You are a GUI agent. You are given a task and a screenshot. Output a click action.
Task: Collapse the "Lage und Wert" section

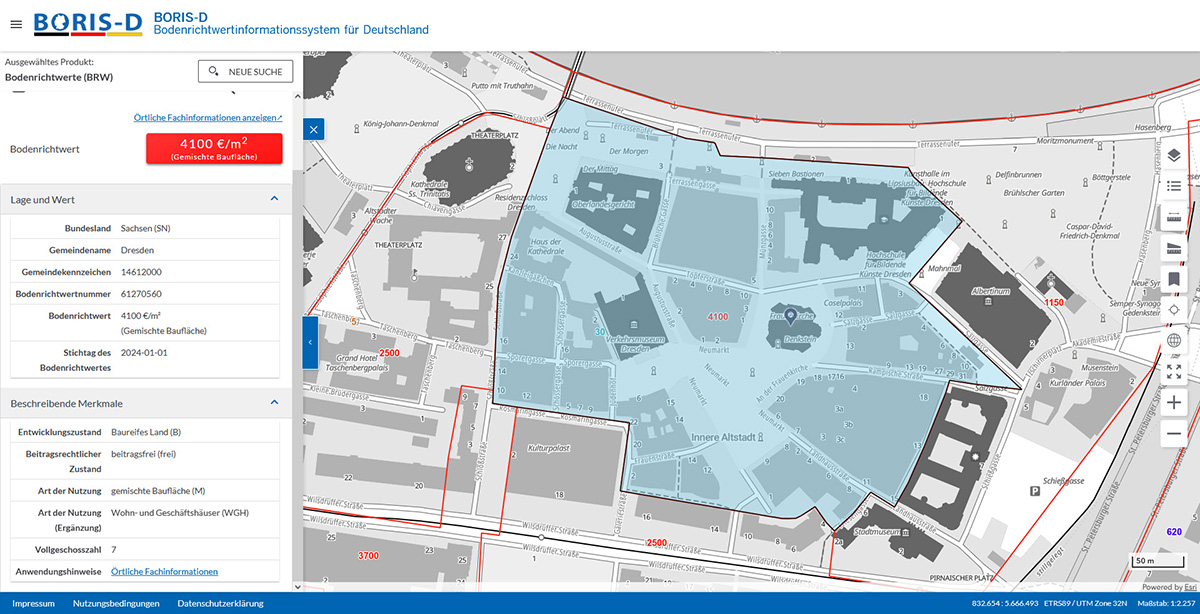point(275,199)
